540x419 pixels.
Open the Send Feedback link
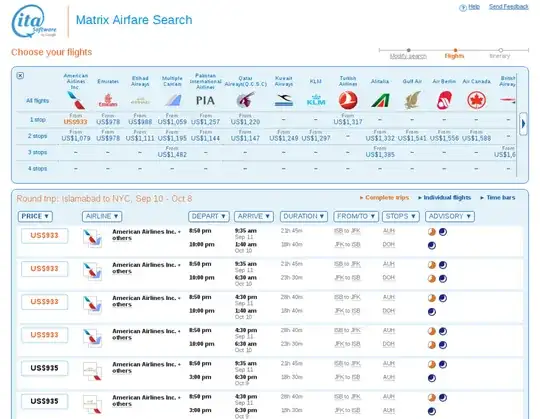508,7
